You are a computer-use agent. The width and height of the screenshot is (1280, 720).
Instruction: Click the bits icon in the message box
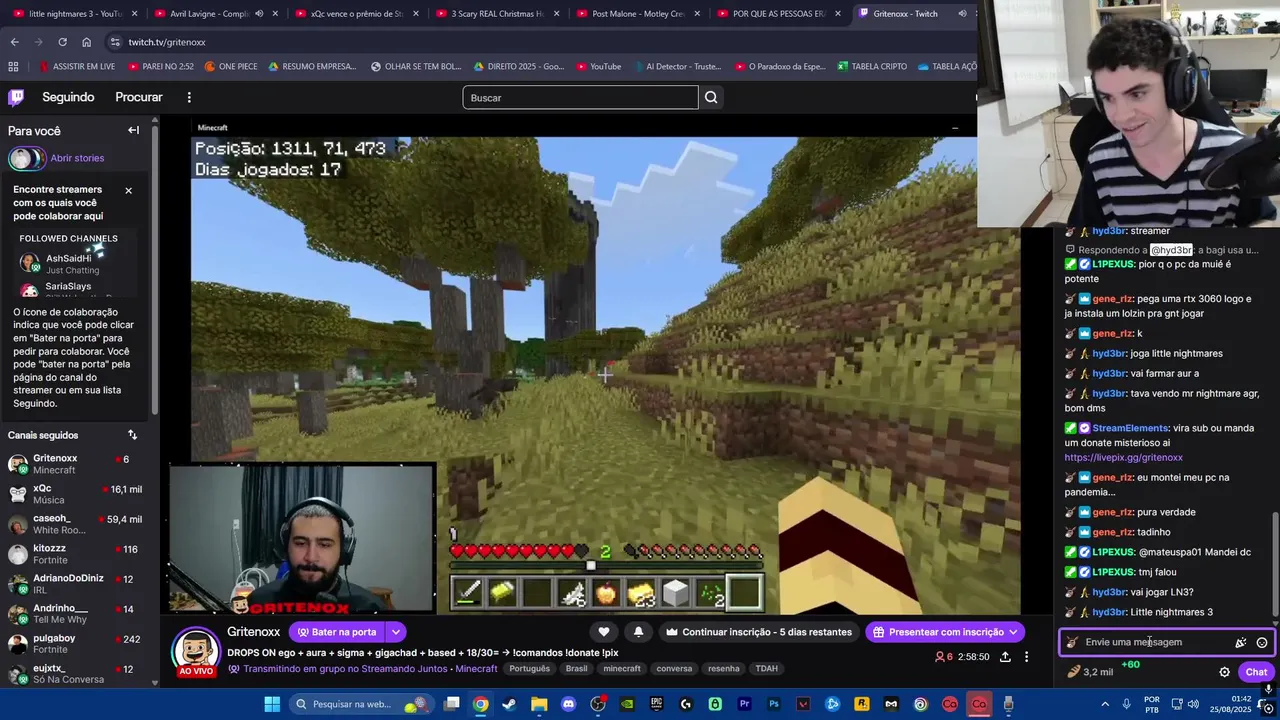tap(1241, 642)
